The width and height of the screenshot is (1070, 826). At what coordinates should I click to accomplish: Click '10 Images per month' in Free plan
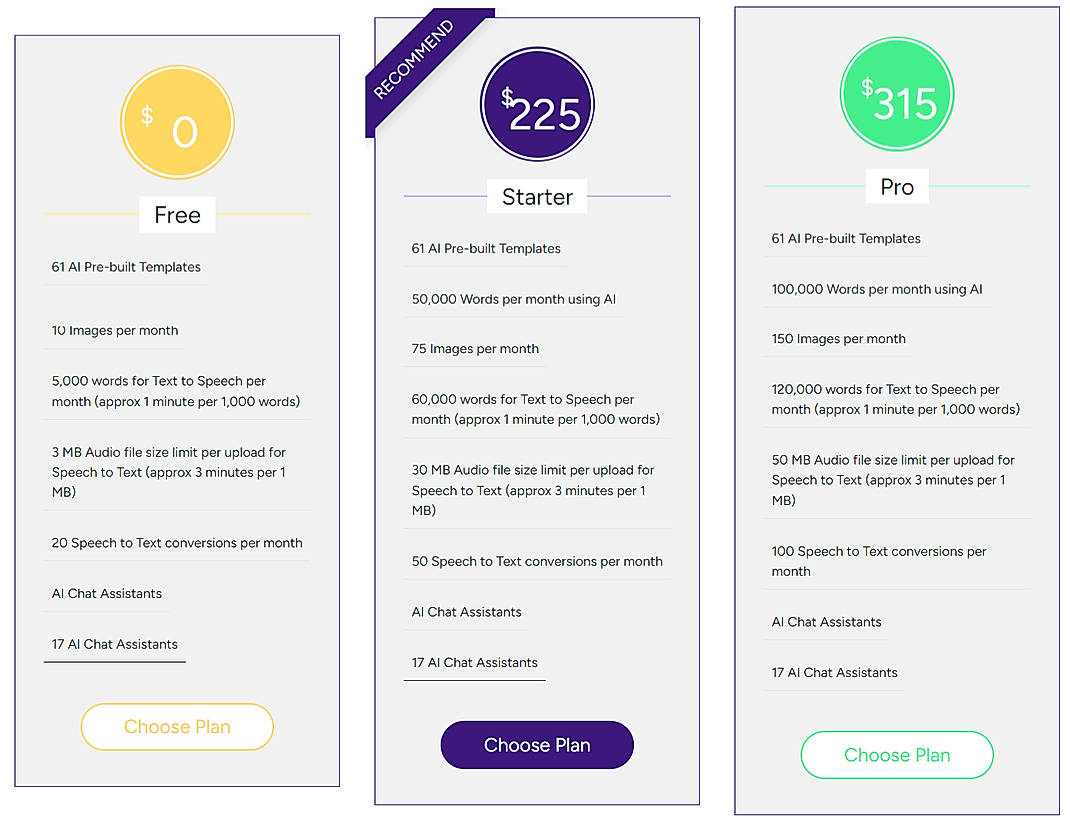114,330
